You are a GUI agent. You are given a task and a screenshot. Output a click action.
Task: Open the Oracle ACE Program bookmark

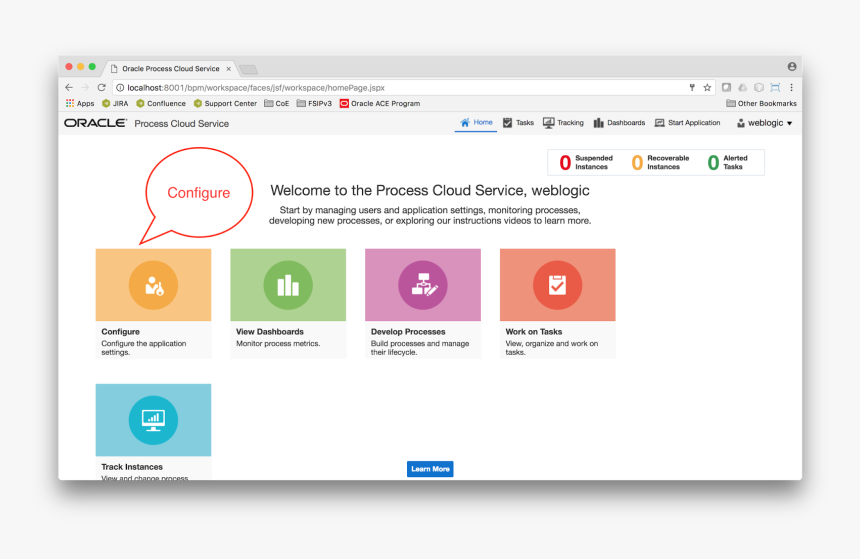(380, 103)
